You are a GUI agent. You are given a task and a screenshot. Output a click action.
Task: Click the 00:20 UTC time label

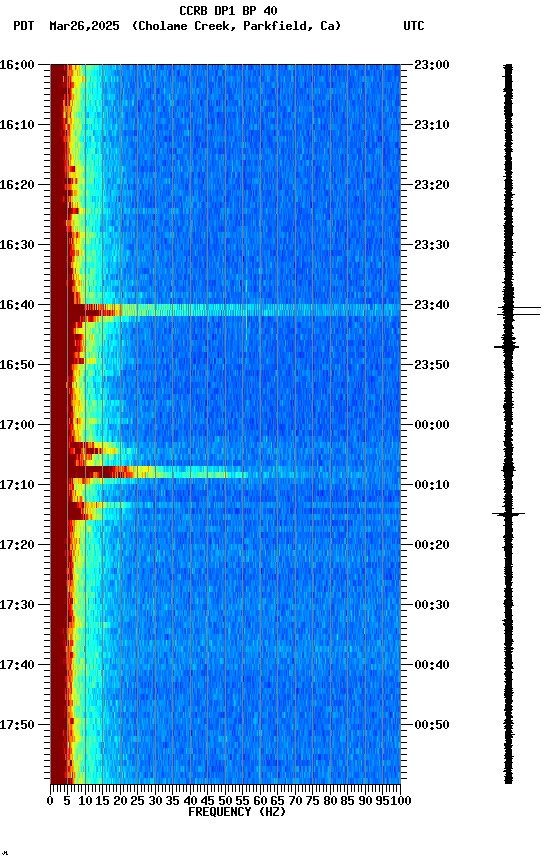(432, 546)
